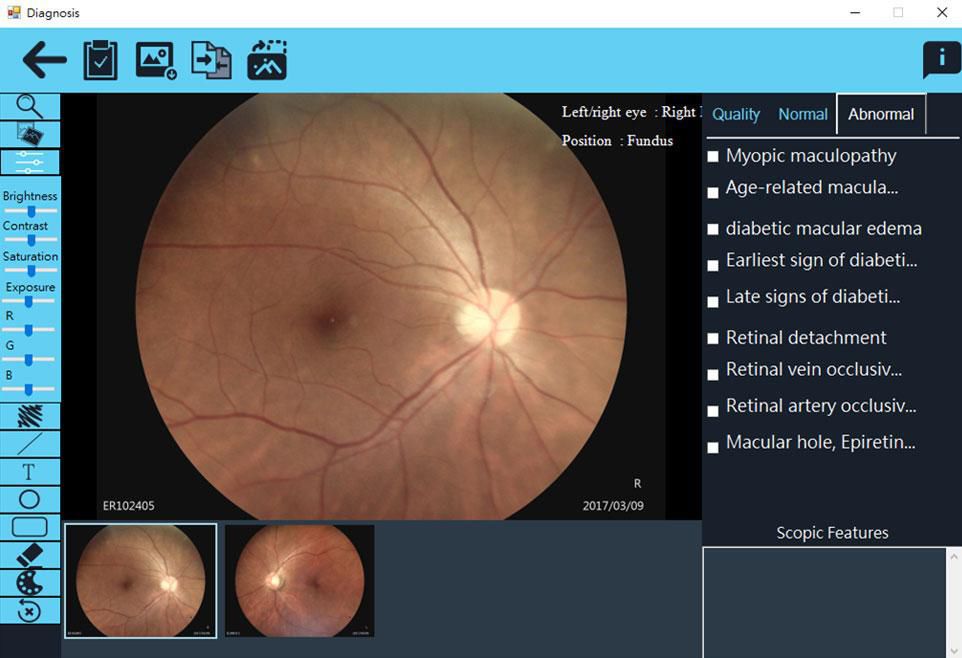Select the magnifying glass zoom tool
This screenshot has width=962, height=658.
(30, 106)
